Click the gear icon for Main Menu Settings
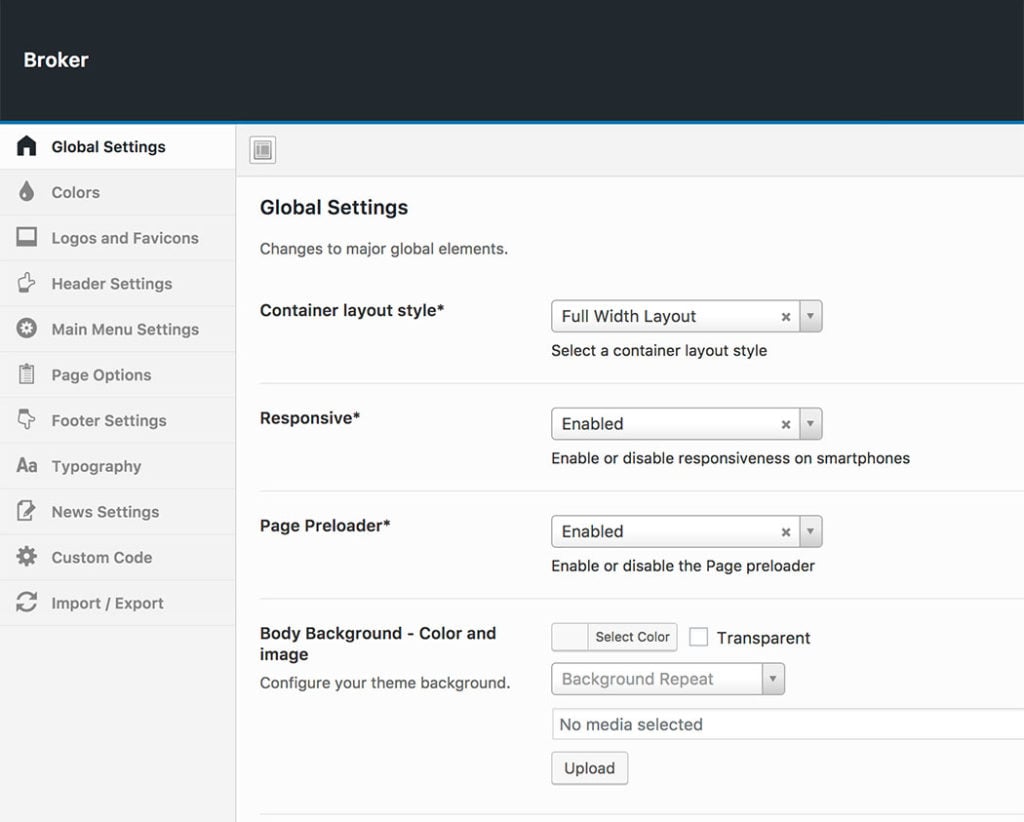1024x822 pixels. [27, 329]
